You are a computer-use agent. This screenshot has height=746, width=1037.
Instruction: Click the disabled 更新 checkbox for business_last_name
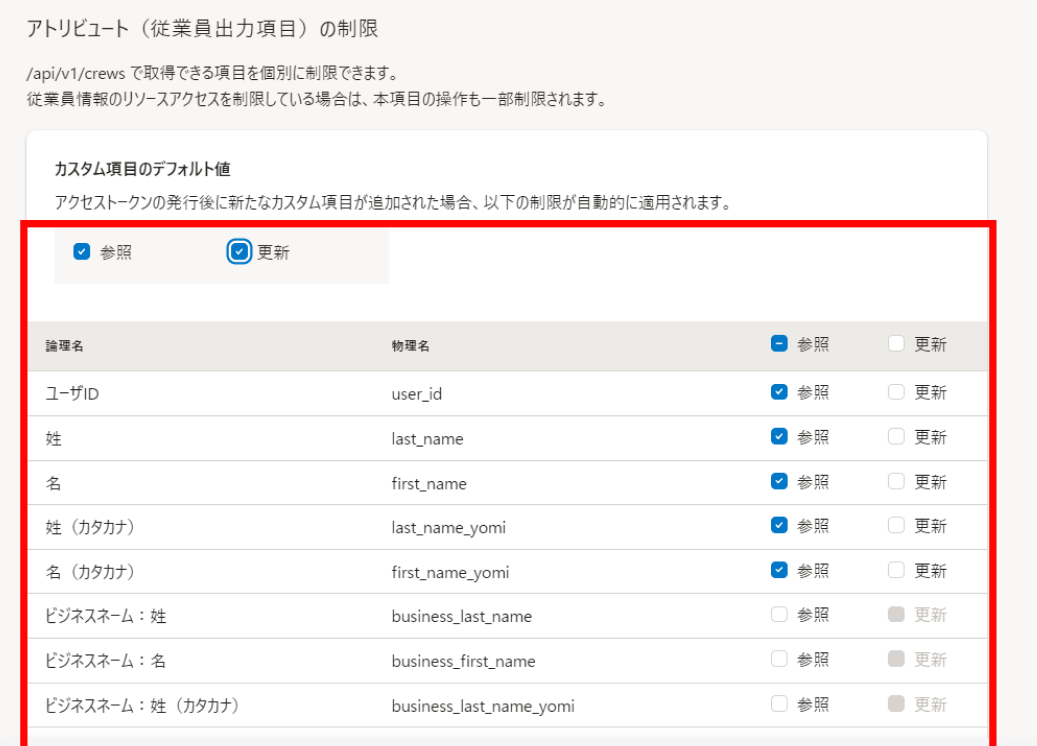[x=896, y=615]
